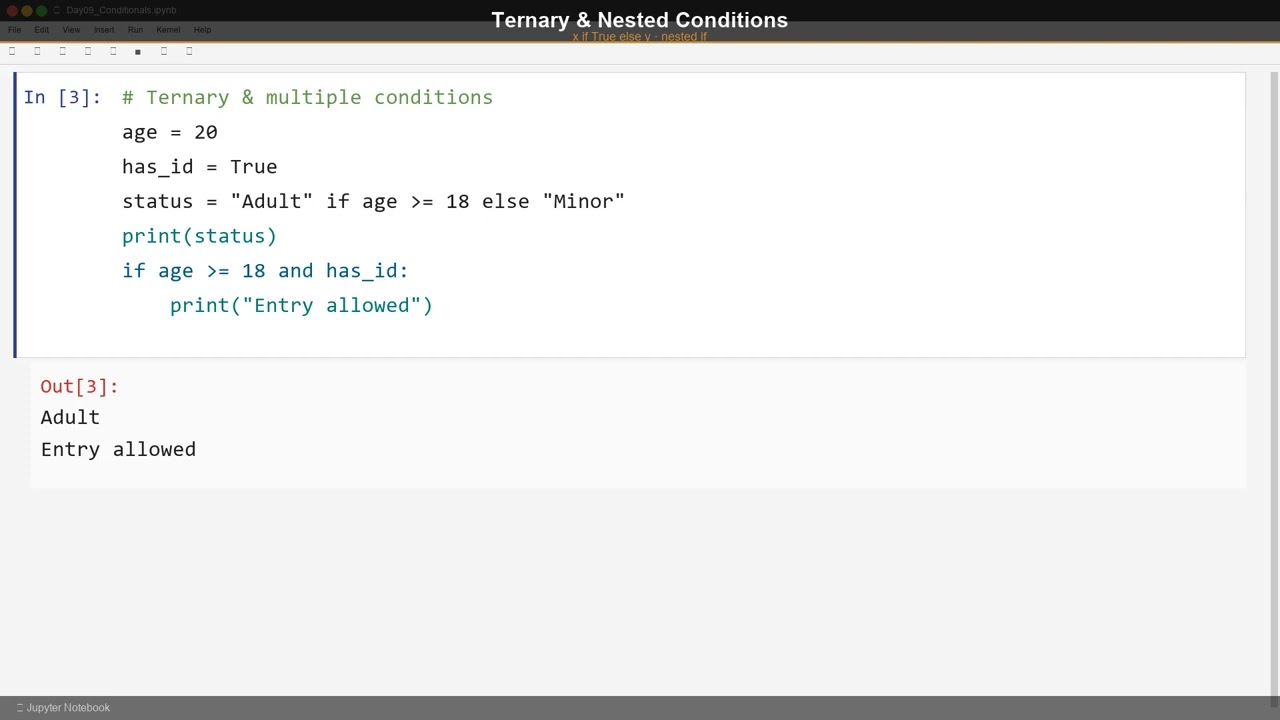Viewport: 1280px width, 720px height.
Task: Click the leftmost toolbar icon below File
Action: pos(12,51)
